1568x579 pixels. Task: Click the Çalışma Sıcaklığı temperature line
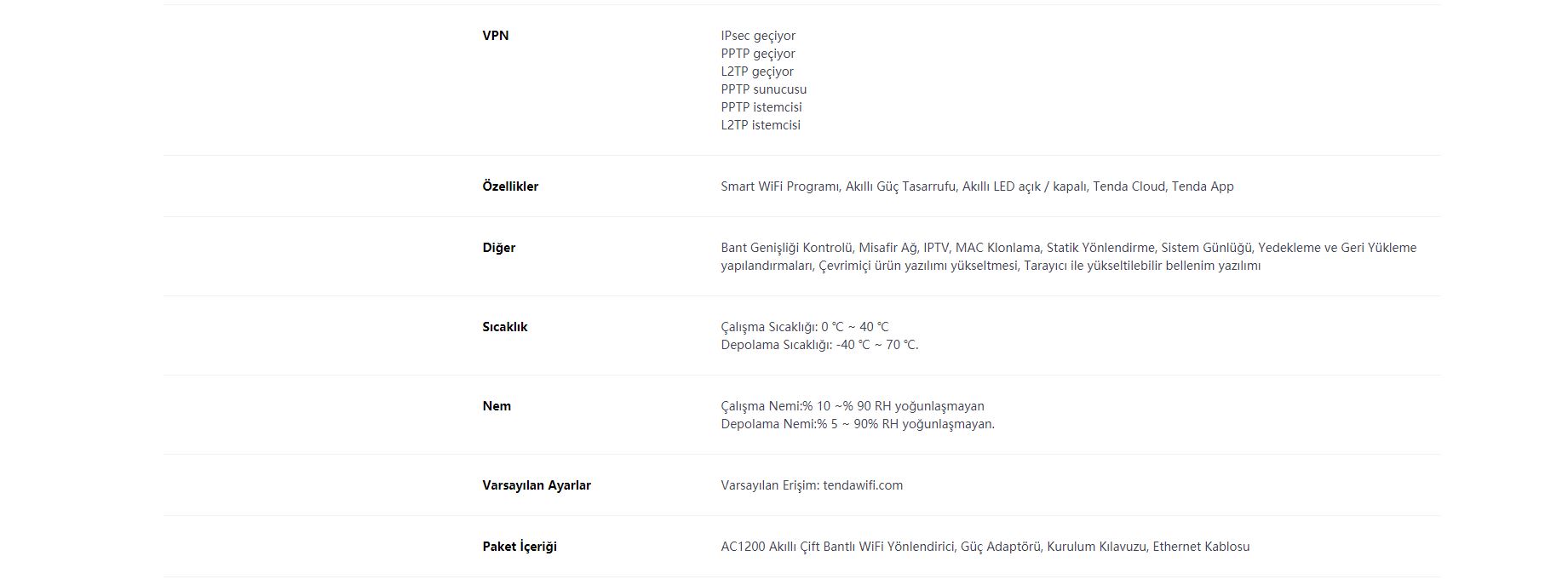(x=805, y=327)
